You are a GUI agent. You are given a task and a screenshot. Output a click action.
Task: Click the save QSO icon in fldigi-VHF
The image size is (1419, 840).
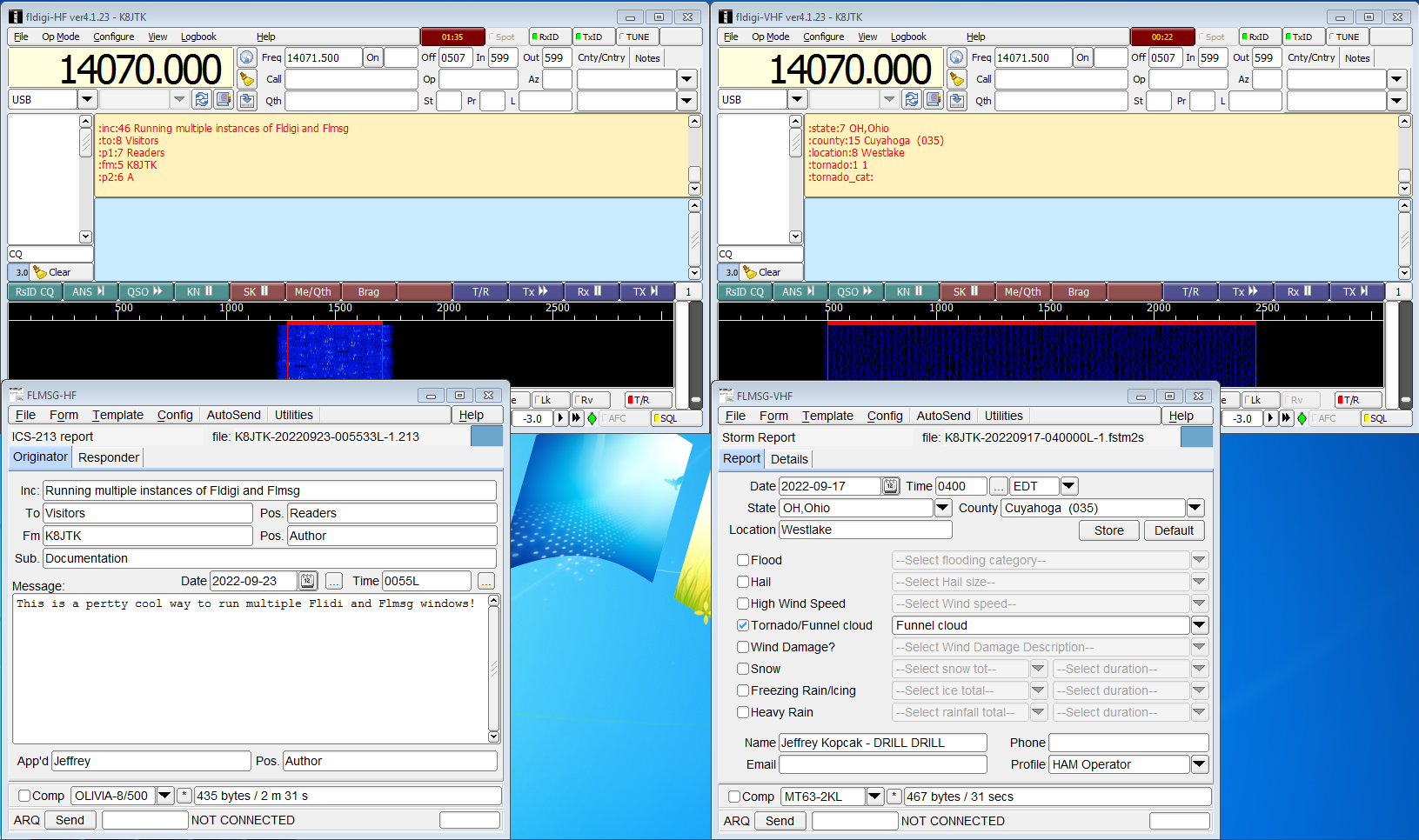[x=957, y=100]
